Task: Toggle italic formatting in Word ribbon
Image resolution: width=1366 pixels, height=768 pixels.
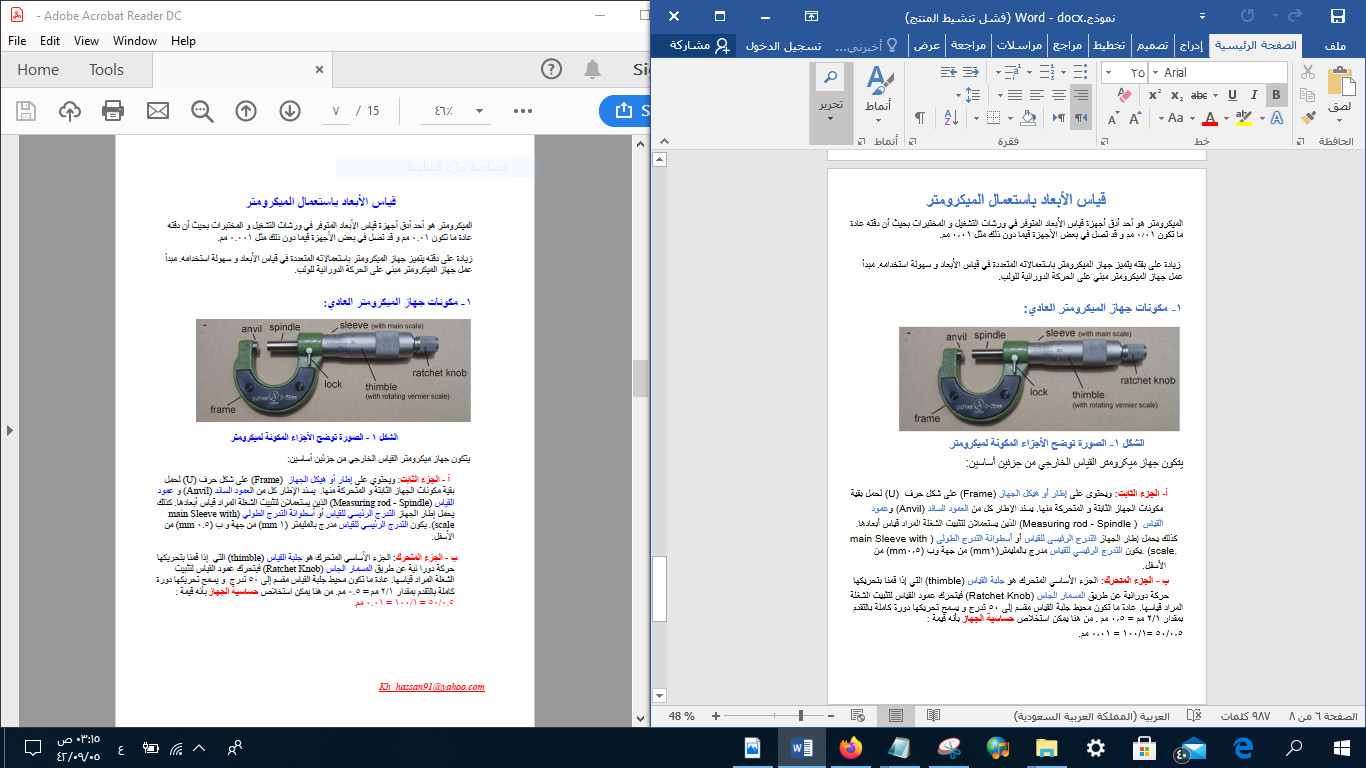Action: pos(1255,95)
